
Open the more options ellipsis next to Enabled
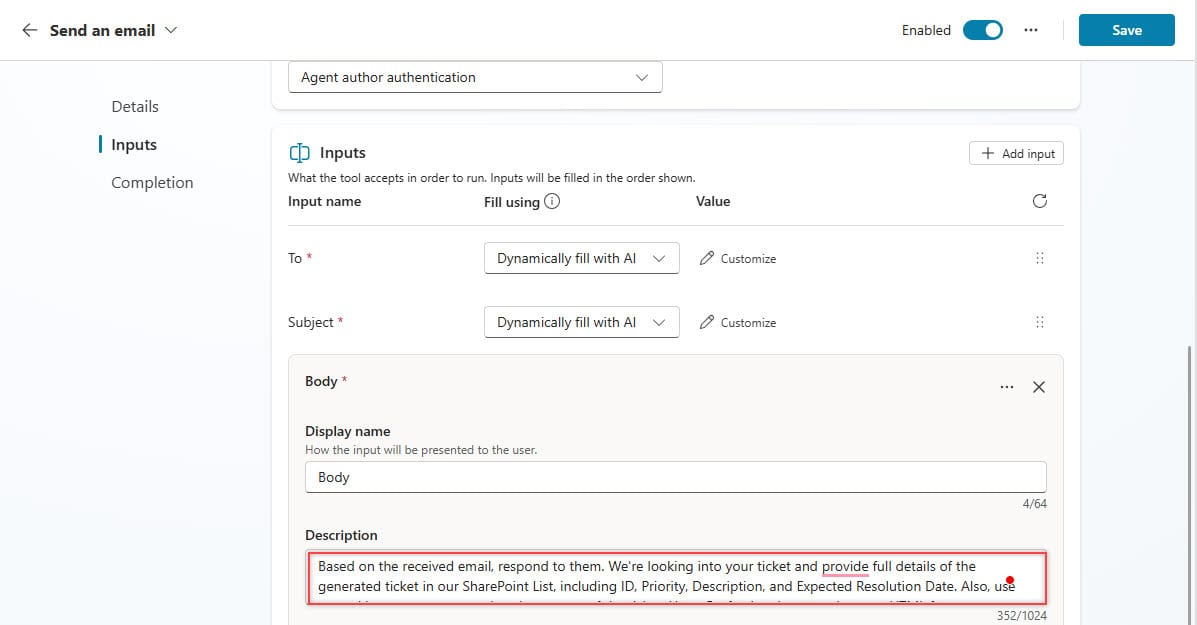coord(1031,31)
